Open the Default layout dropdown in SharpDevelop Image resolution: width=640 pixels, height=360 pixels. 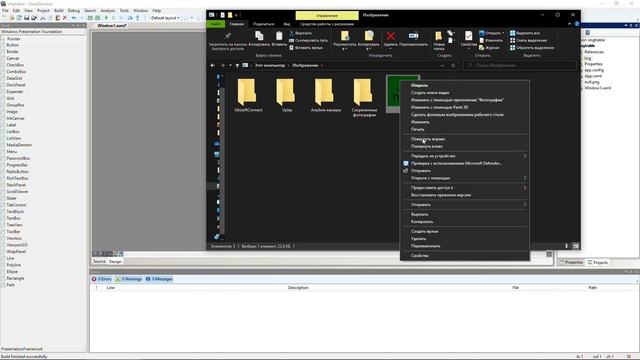[165, 18]
